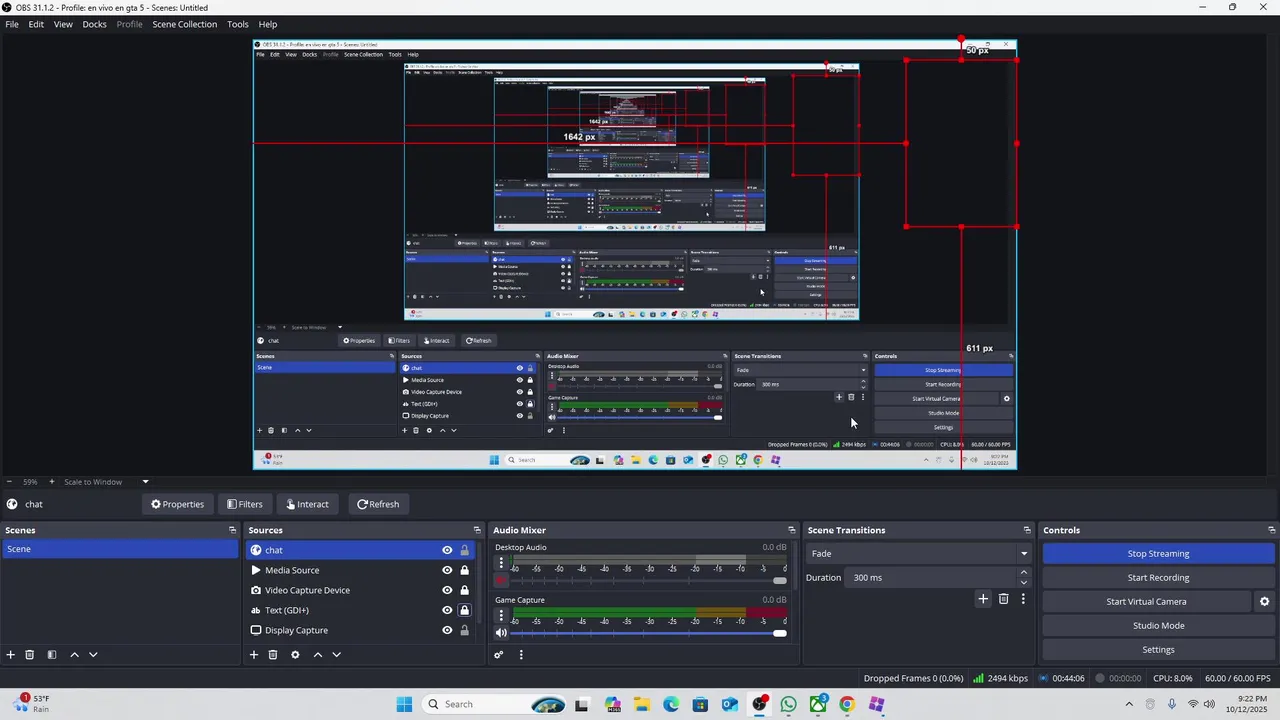Open source properties gear in Sources toolbar
The height and width of the screenshot is (720, 1280).
295,655
